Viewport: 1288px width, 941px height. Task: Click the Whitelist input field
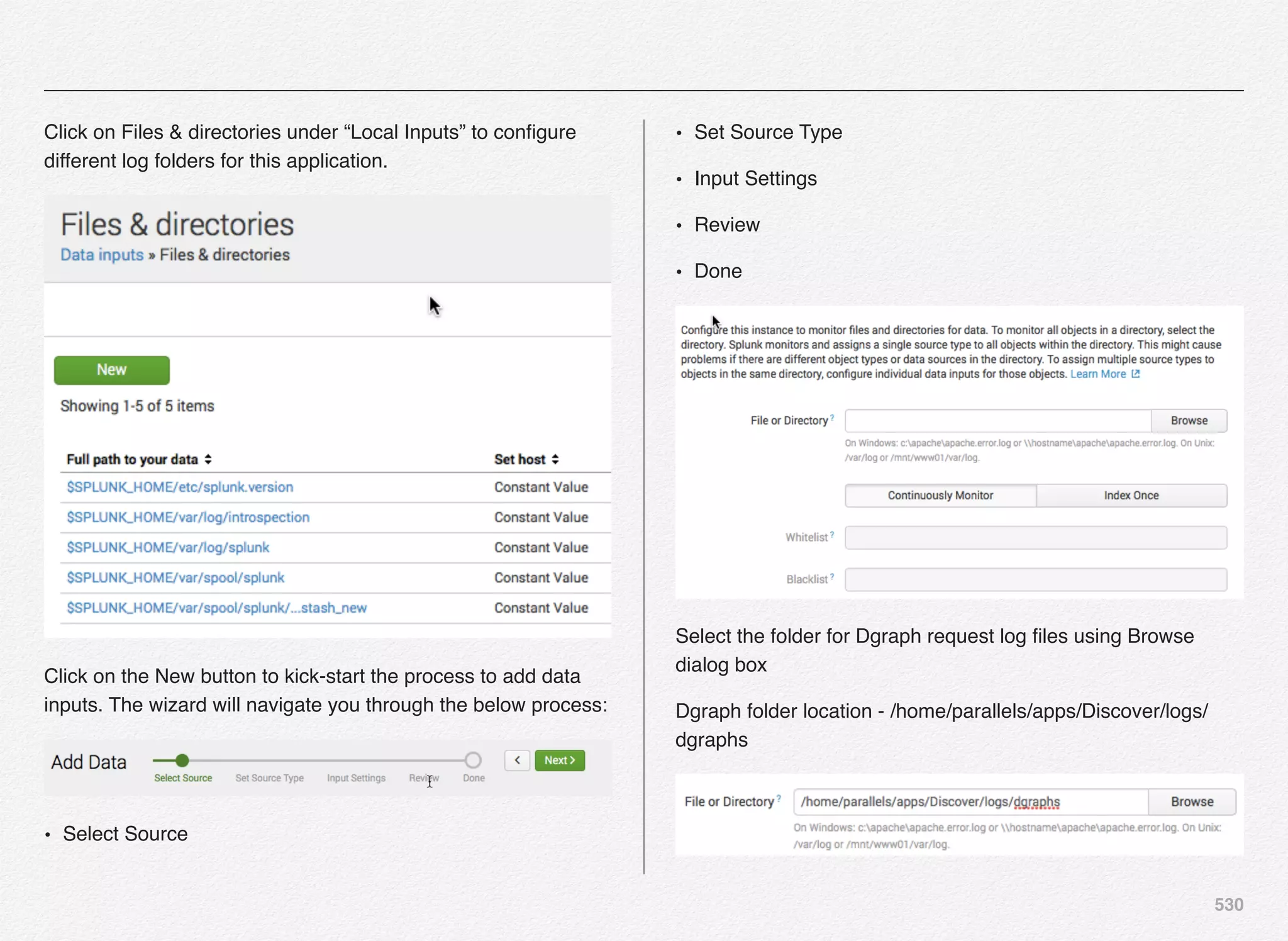tap(1036, 537)
